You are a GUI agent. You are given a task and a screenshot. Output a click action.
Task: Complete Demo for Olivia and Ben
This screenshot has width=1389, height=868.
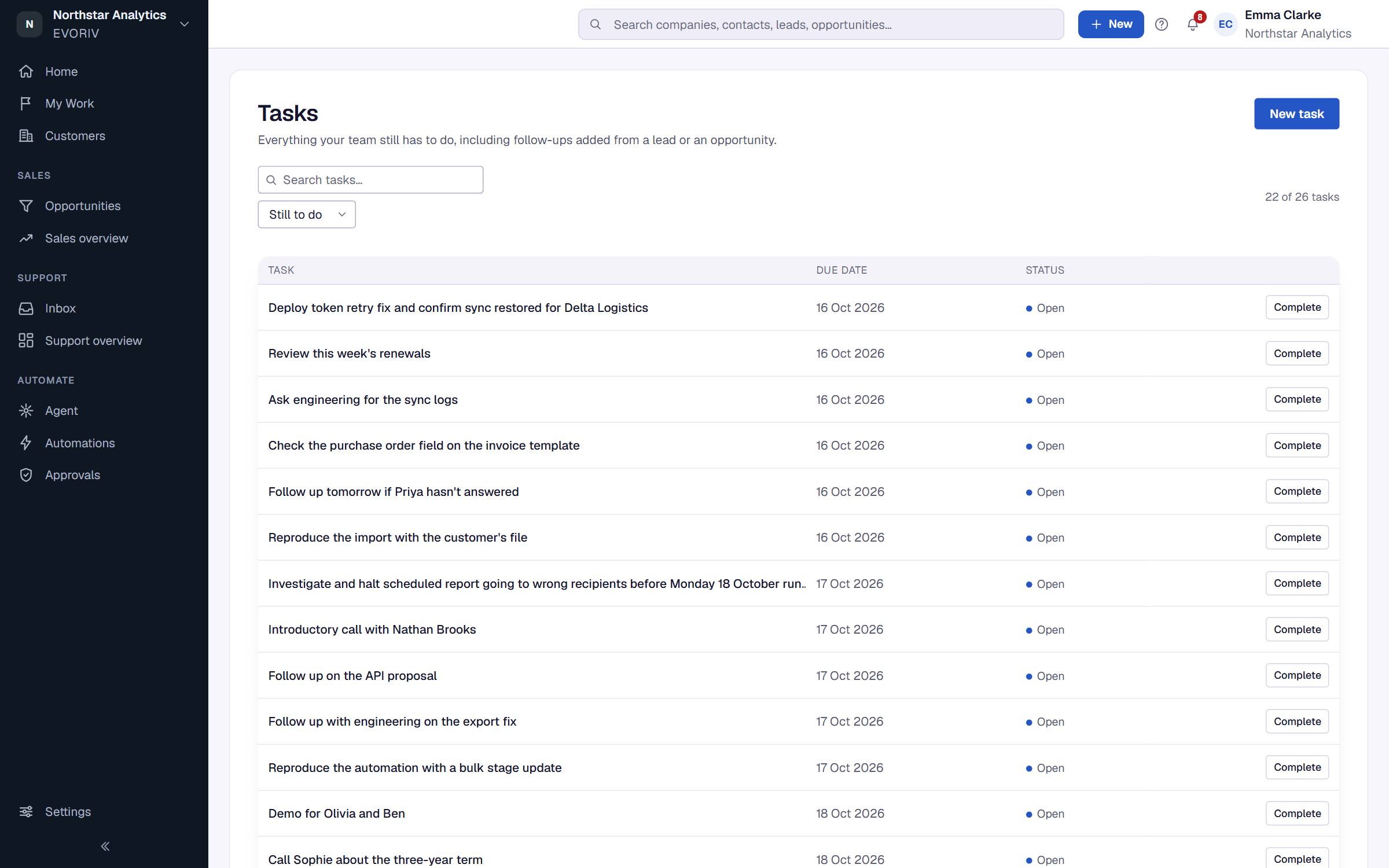pos(1297,814)
